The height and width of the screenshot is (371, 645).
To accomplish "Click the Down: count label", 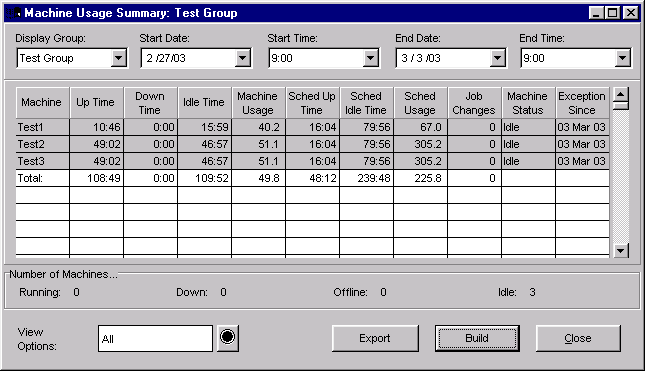I will coord(192,292).
